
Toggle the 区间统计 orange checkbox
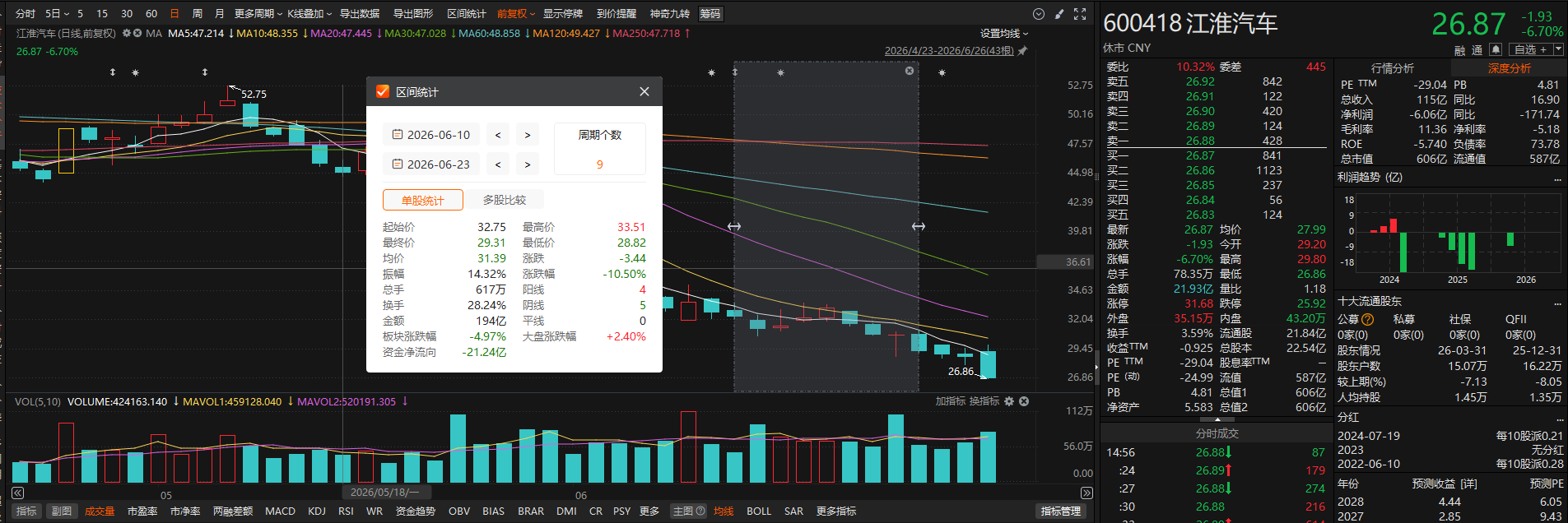383,91
